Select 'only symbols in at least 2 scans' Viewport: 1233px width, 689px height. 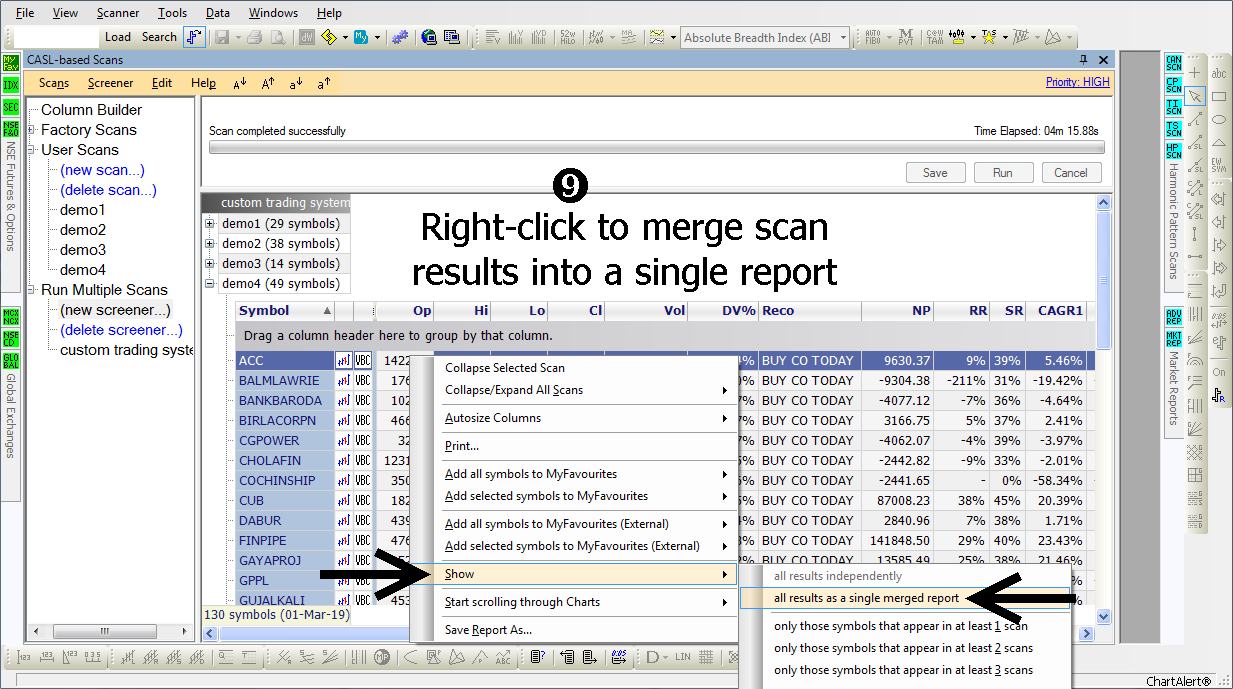pyautogui.click(x=903, y=648)
